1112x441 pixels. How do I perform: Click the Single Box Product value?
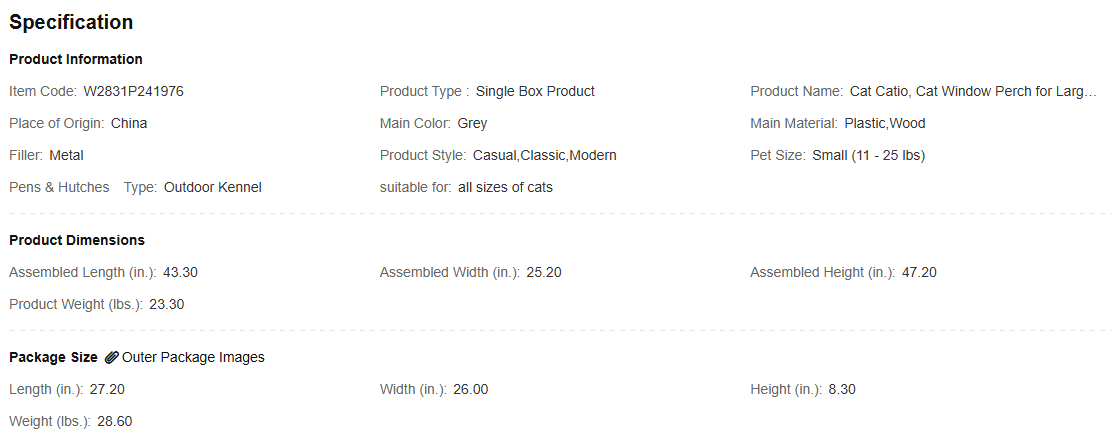[535, 91]
